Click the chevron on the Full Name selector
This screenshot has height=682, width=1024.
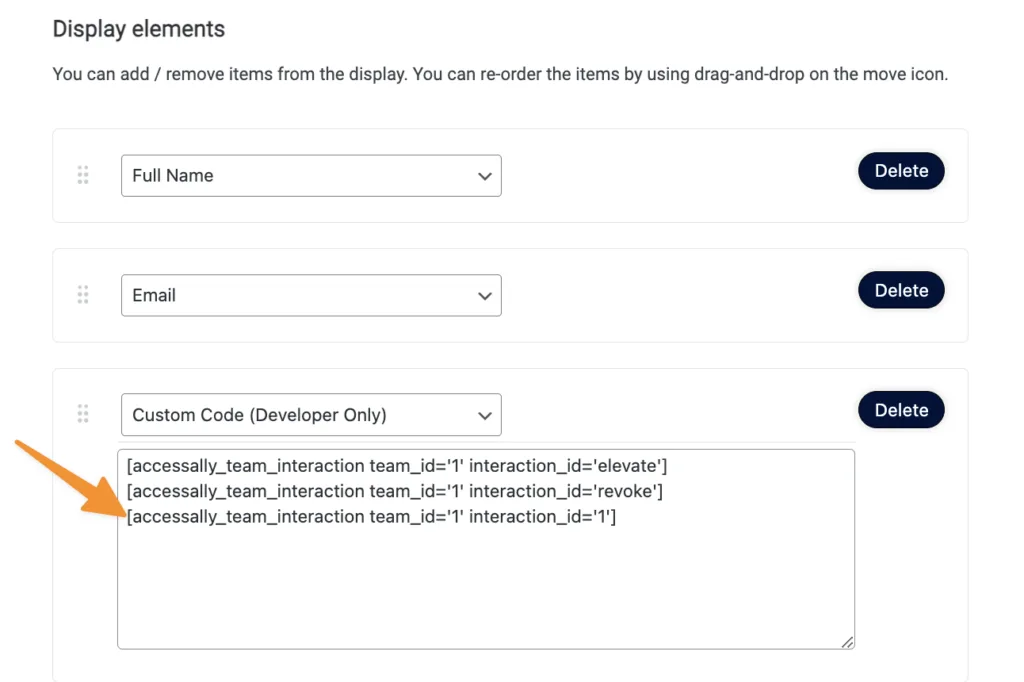pos(486,175)
